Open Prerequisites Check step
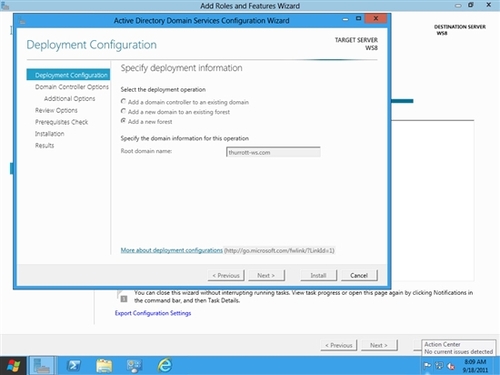 (x=61, y=122)
